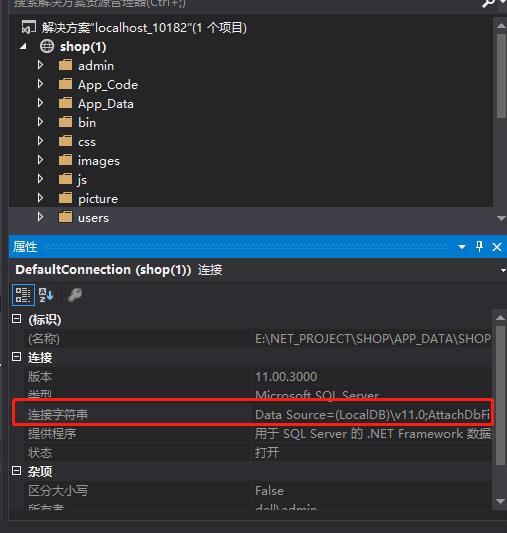
Task: Click the bin folder icon
Action: coord(66,122)
